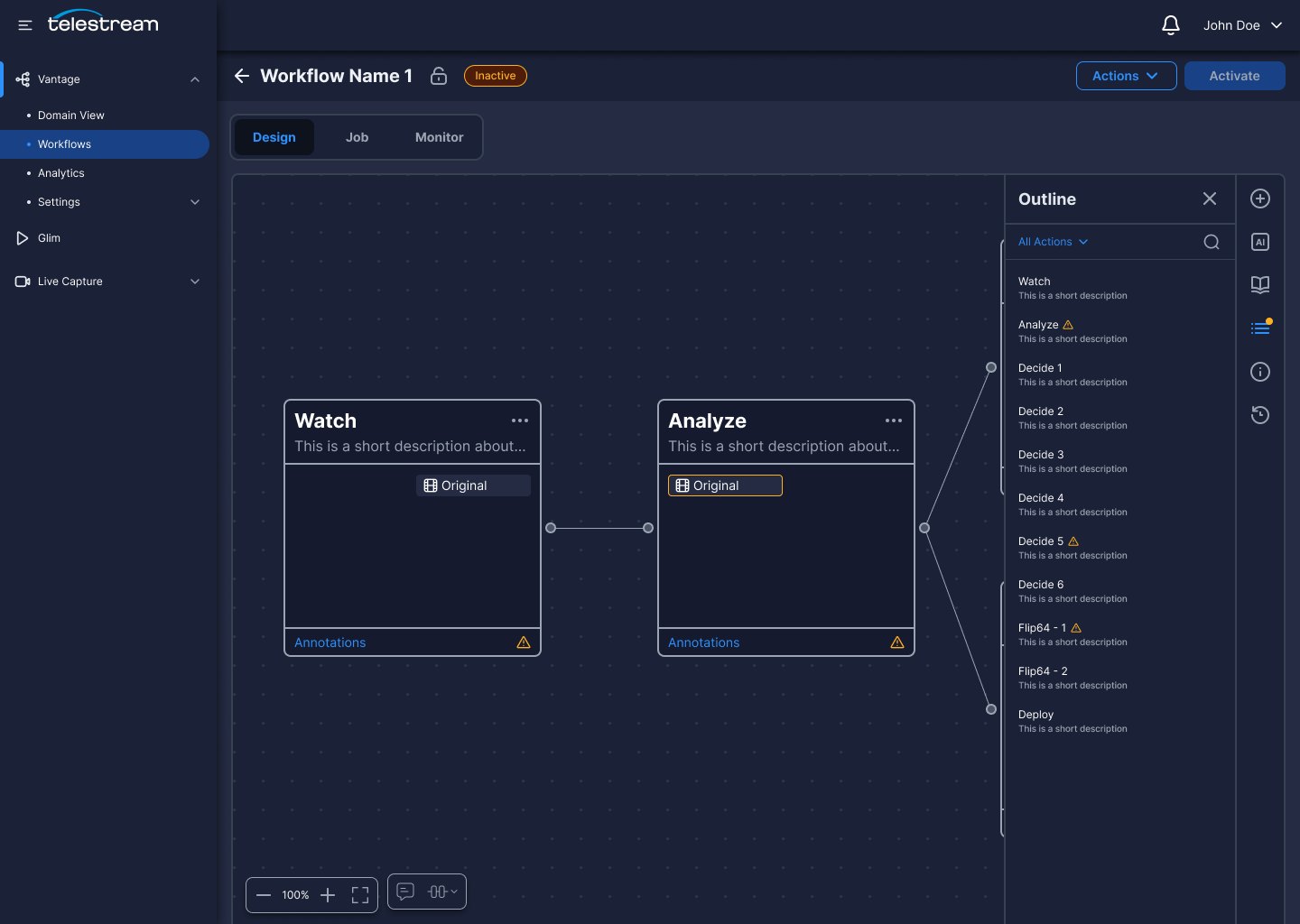Click Original tag in Analyze node

[x=725, y=485]
